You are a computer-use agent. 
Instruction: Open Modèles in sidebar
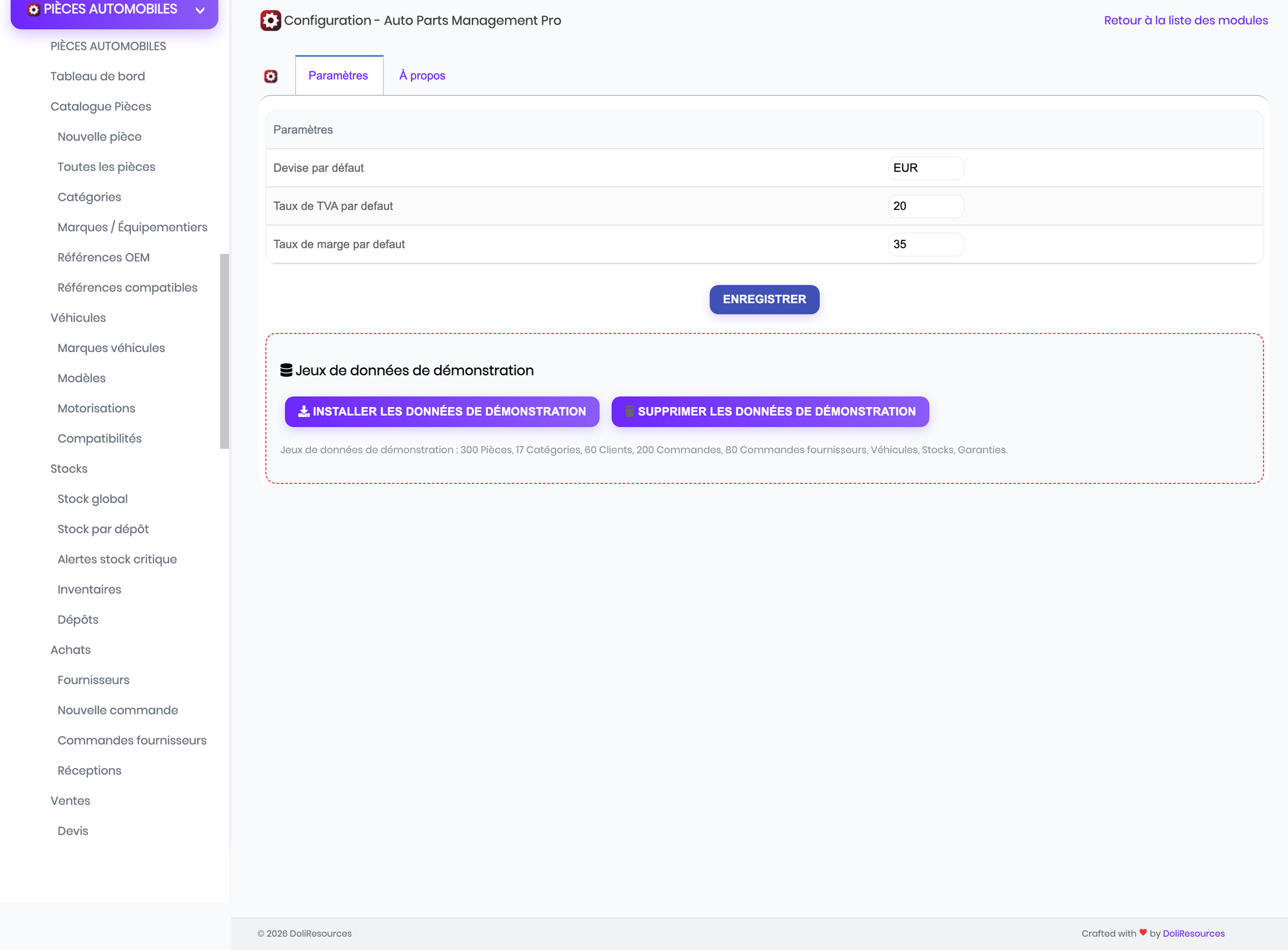coord(81,378)
